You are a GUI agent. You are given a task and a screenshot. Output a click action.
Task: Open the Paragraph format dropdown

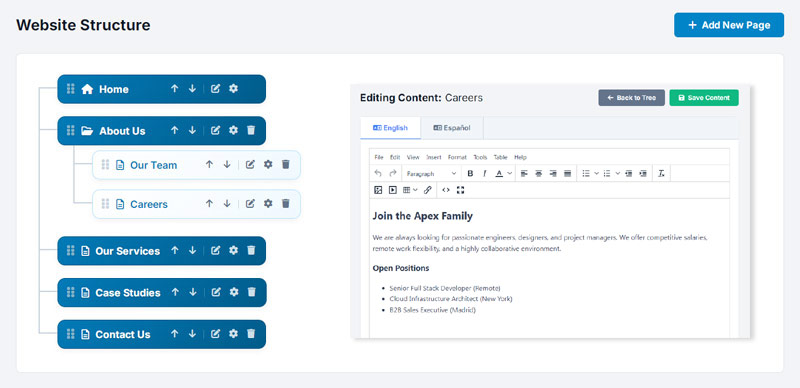(x=431, y=174)
